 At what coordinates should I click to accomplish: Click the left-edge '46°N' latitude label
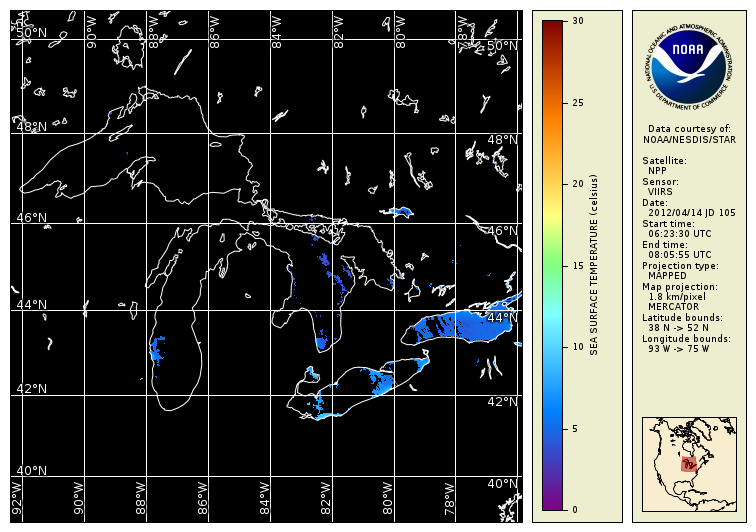click(31, 218)
